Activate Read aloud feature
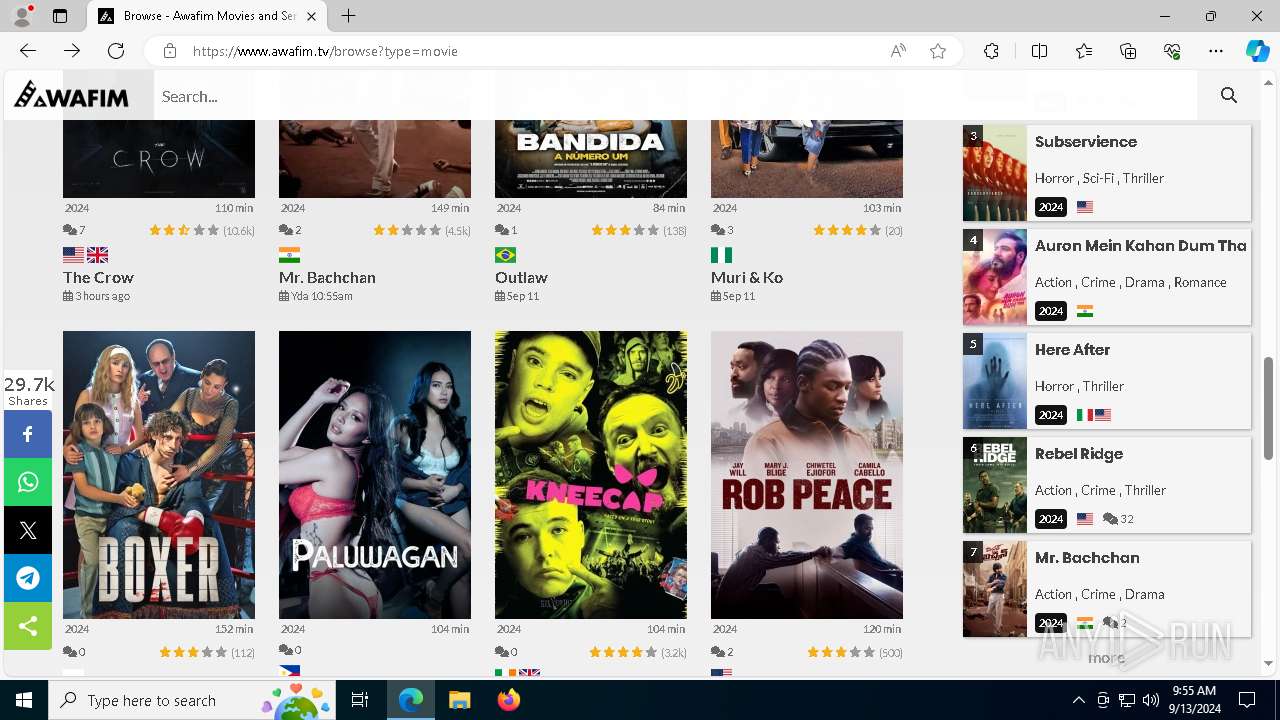Viewport: 1280px width, 720px height. click(898, 51)
